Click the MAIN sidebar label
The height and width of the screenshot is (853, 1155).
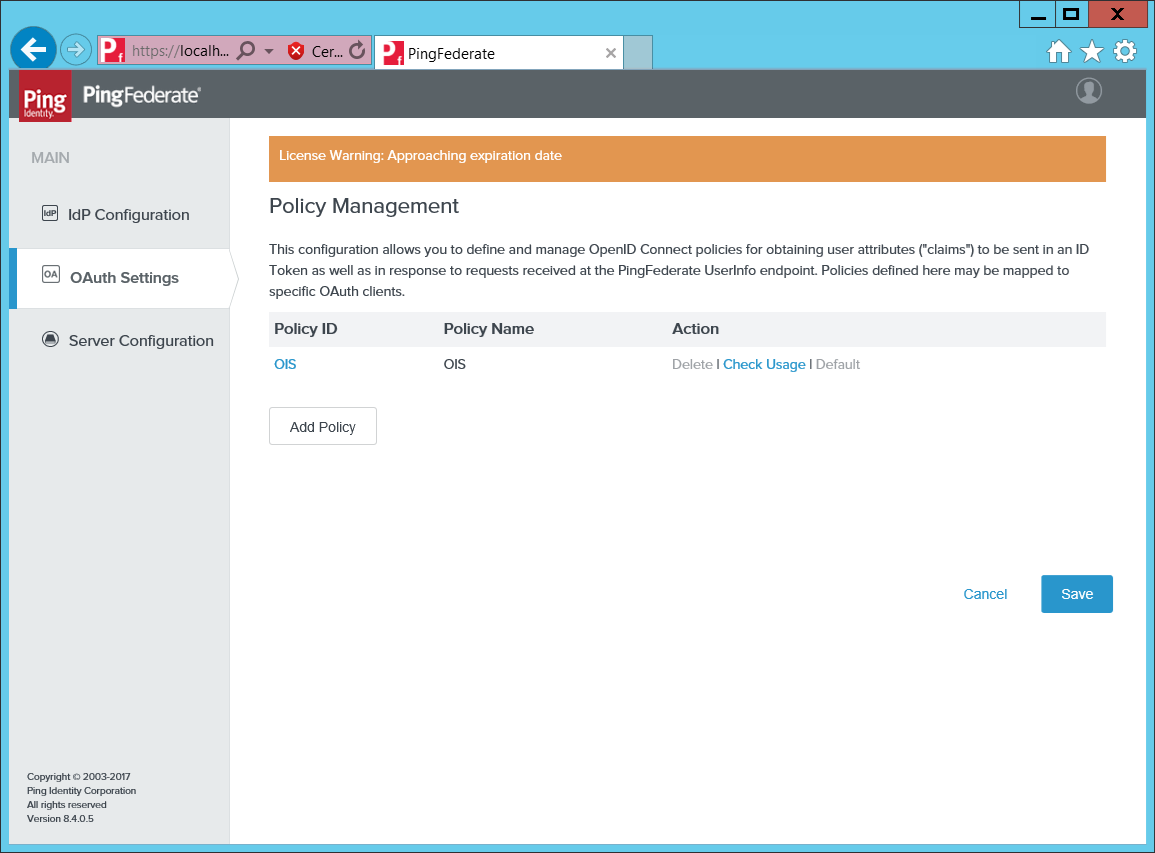[50, 158]
